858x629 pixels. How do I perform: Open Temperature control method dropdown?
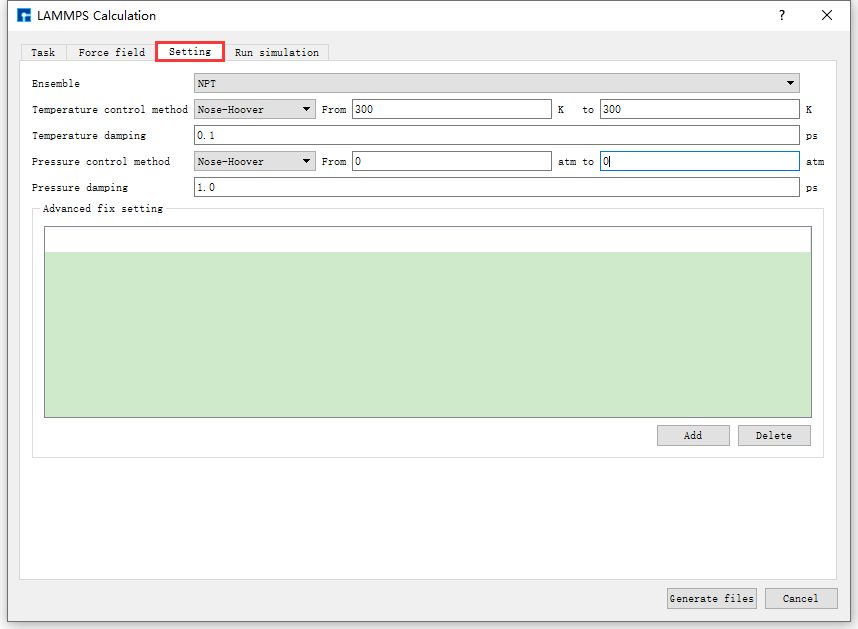click(x=254, y=109)
